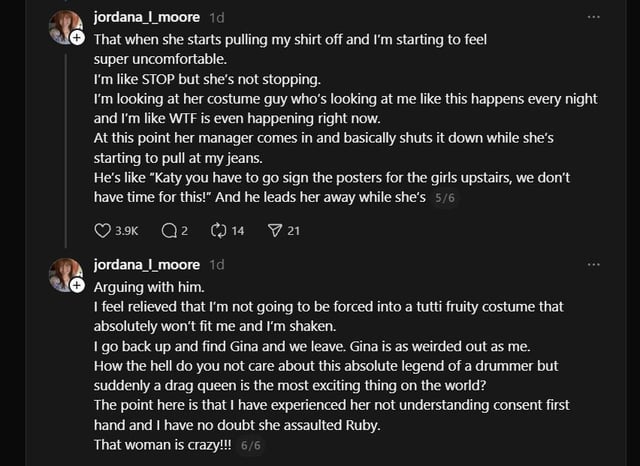This screenshot has width=640, height=466.
Task: Click the plus follow badge on the second post's avatar
Action: (77, 284)
